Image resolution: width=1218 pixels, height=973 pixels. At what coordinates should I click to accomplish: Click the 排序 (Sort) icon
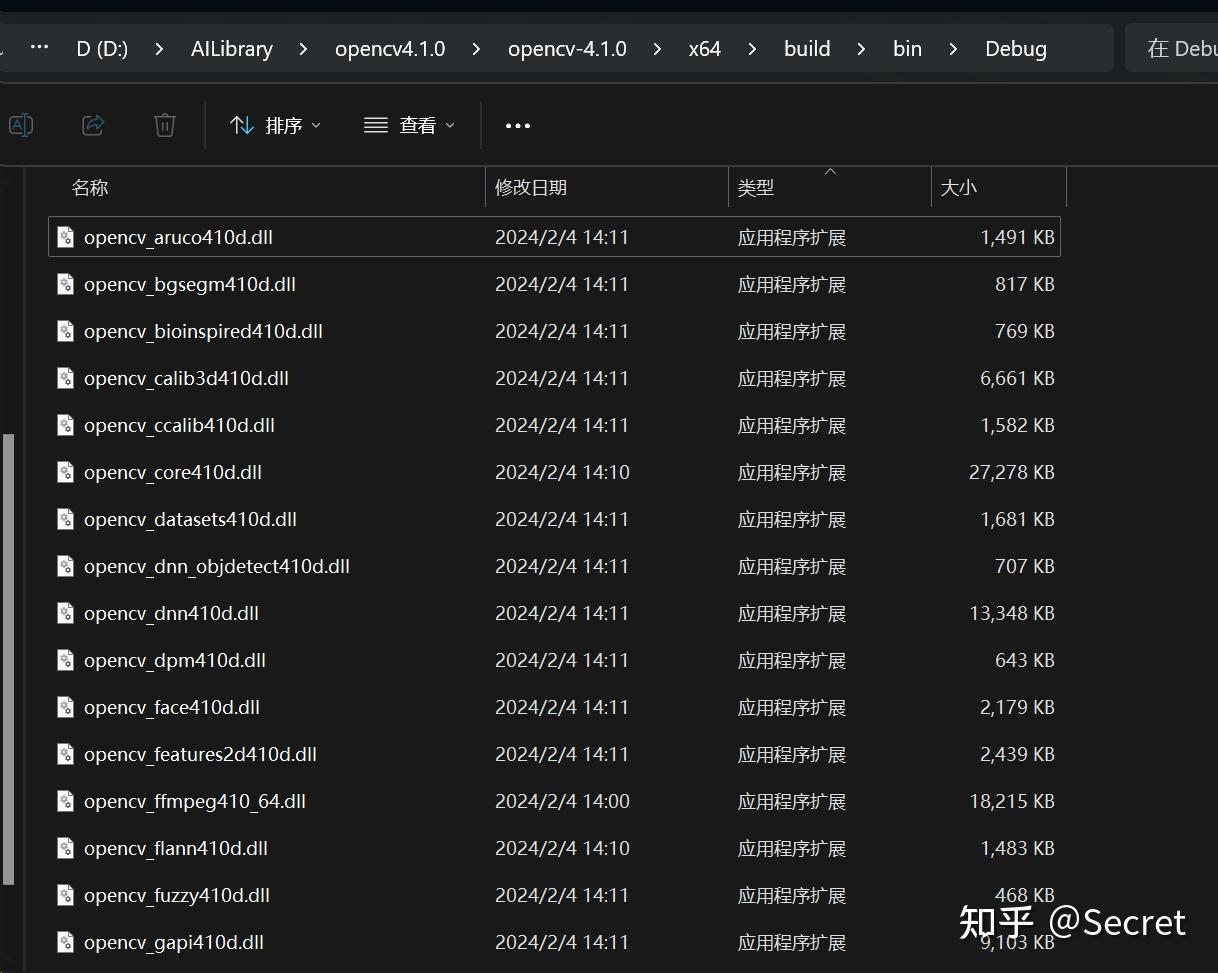click(243, 125)
